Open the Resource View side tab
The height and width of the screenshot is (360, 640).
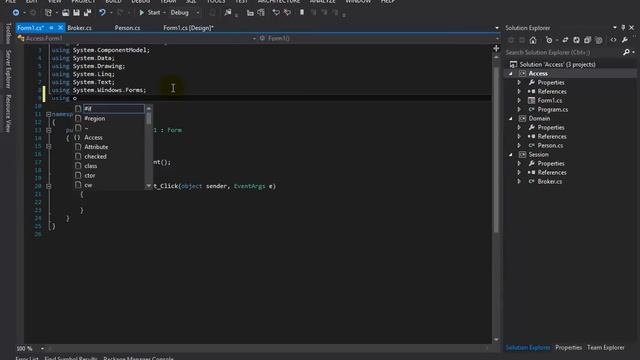coord(8,113)
